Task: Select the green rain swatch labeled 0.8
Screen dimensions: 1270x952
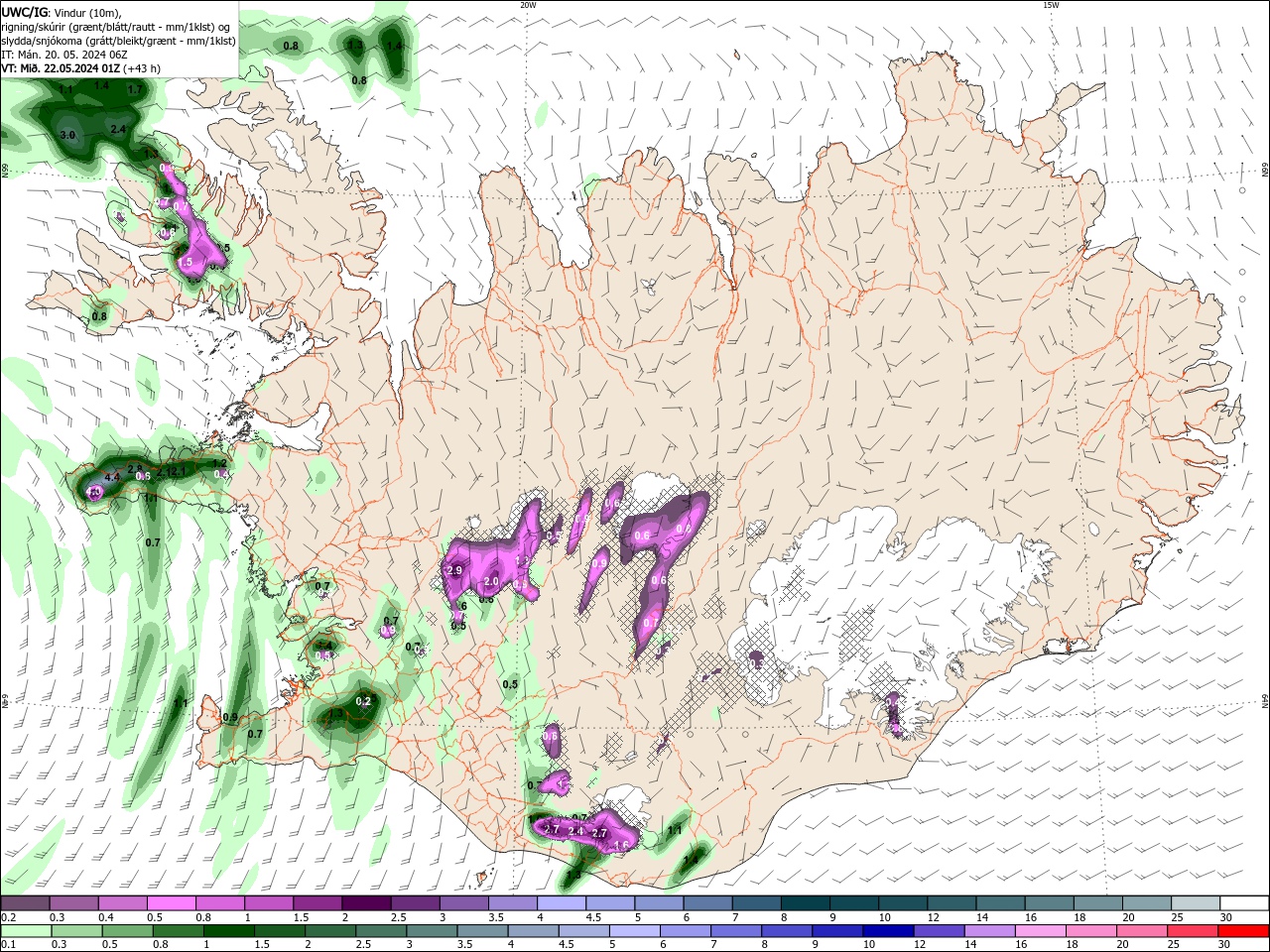Action: pos(179,931)
